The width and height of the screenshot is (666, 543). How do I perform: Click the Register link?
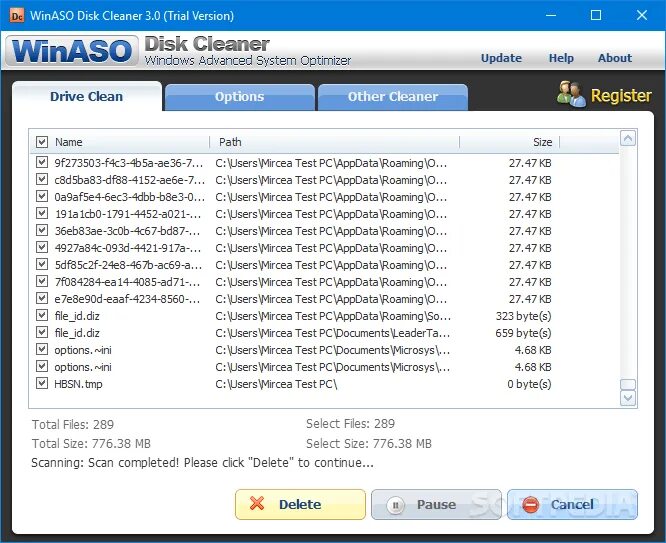tap(621, 96)
